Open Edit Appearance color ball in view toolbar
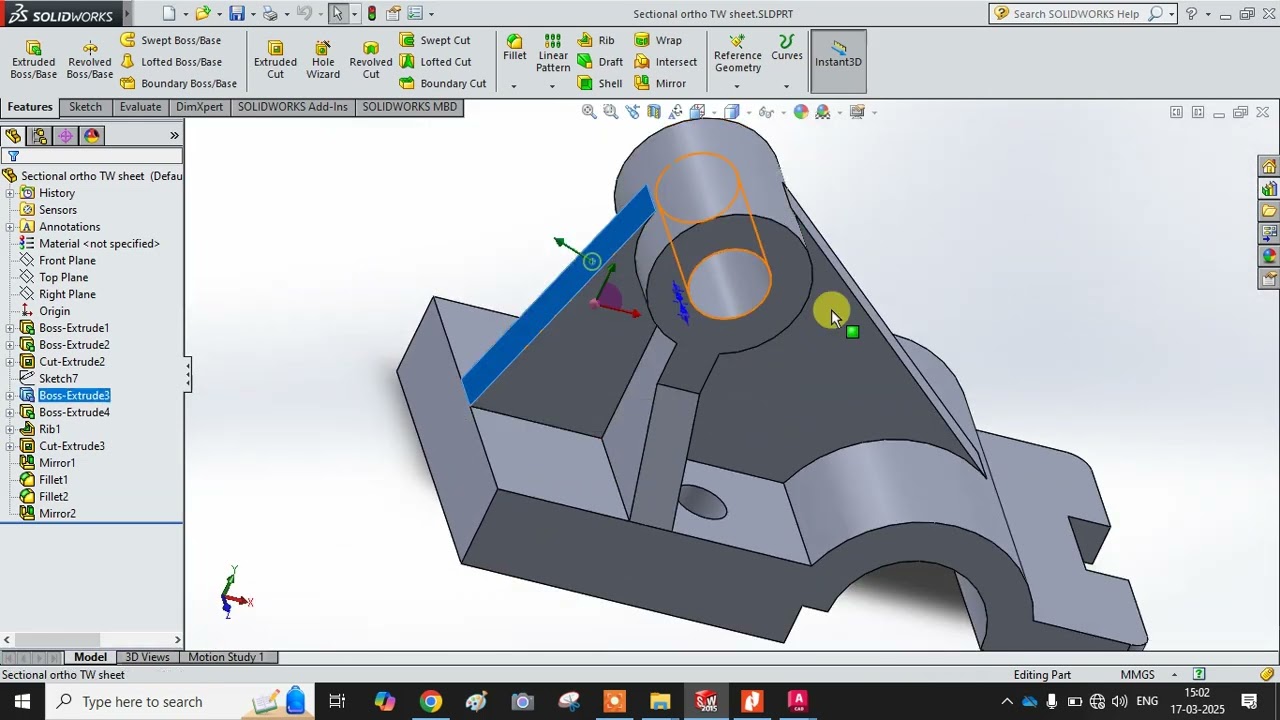 [x=801, y=112]
